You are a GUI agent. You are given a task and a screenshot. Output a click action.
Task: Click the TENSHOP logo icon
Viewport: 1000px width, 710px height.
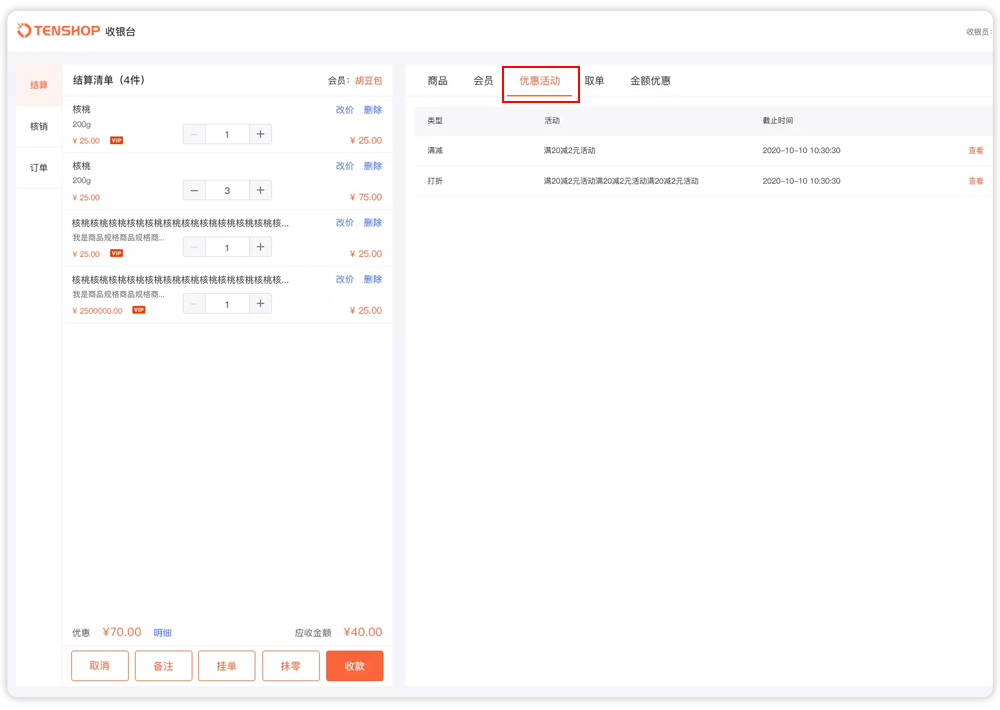pyautogui.click(x=24, y=31)
